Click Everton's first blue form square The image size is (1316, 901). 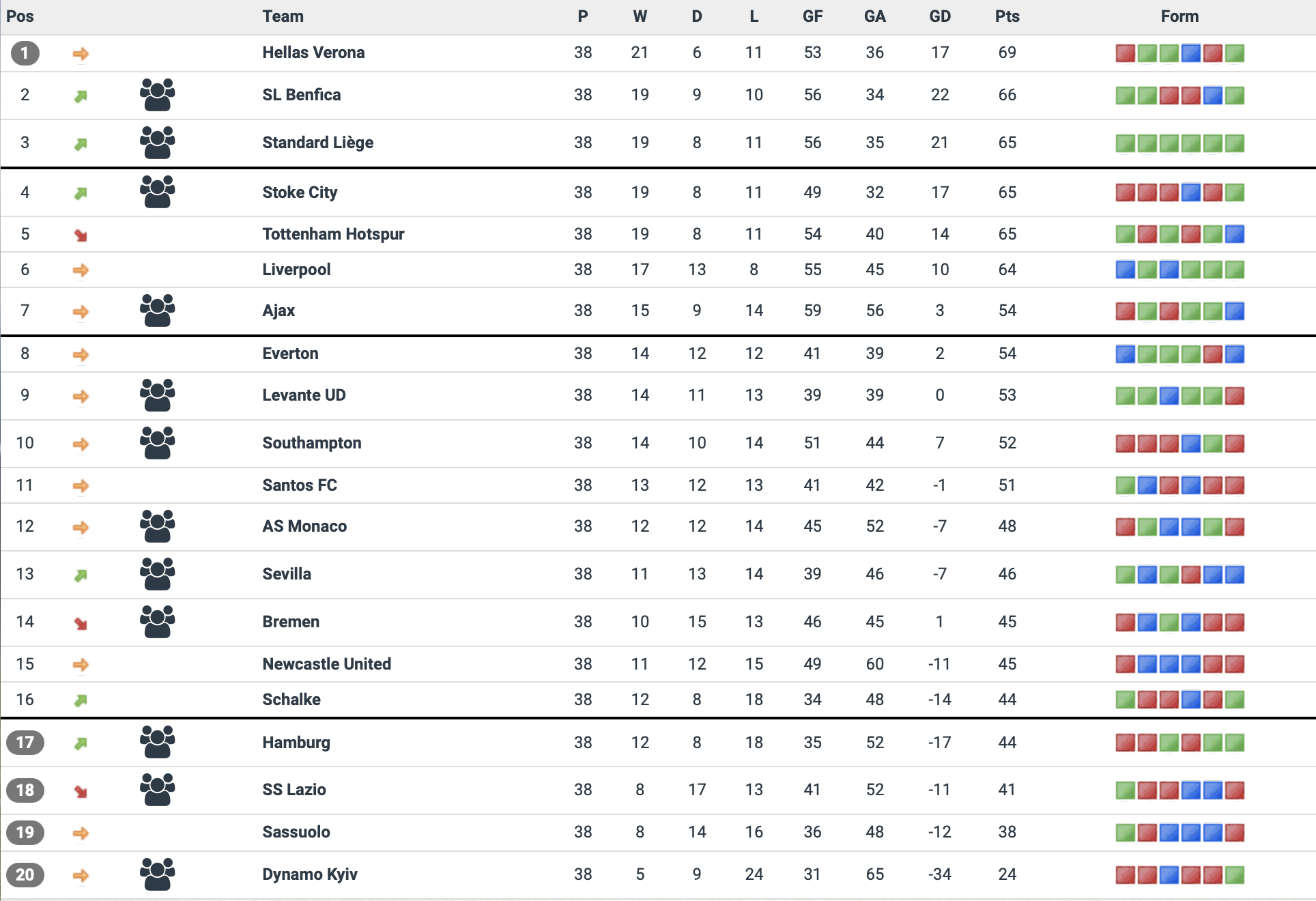[x=1125, y=354]
